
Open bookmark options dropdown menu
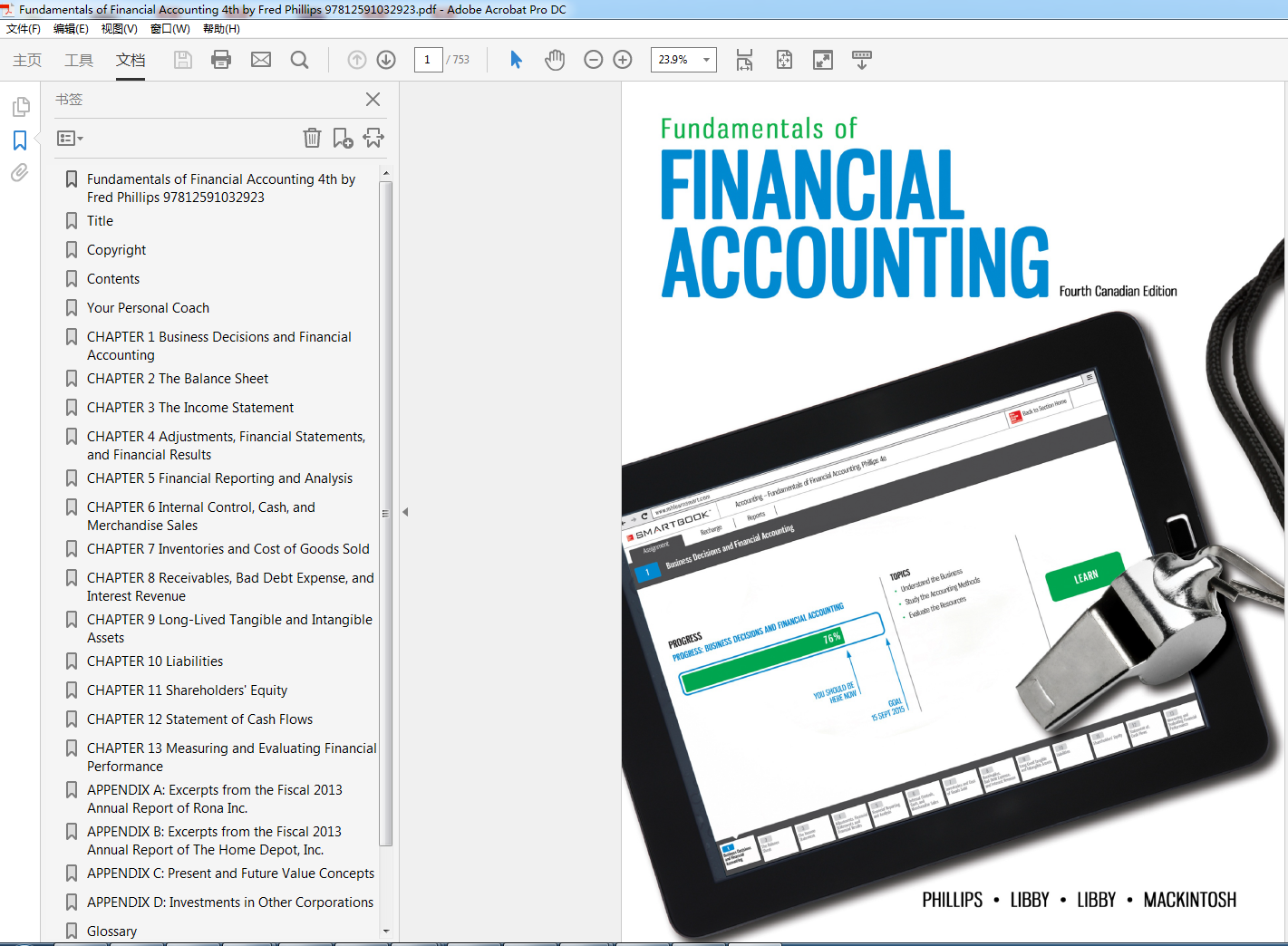[70, 139]
